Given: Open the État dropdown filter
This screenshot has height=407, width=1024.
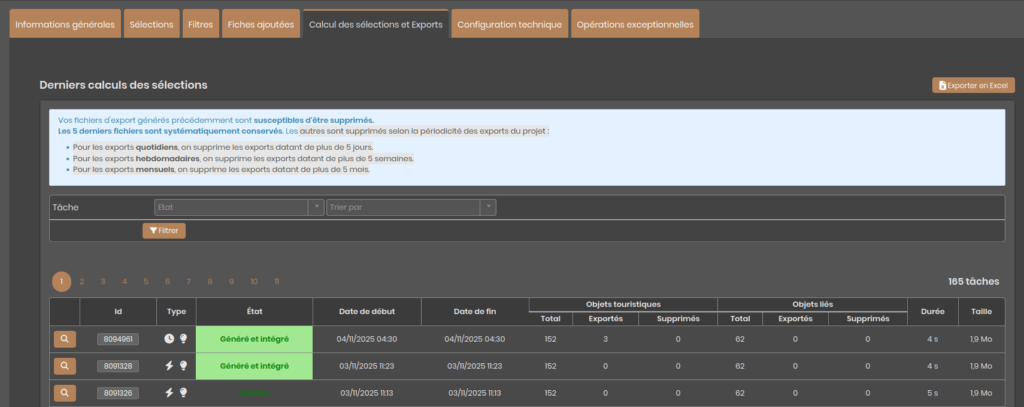Looking at the screenshot, I should pos(231,207).
